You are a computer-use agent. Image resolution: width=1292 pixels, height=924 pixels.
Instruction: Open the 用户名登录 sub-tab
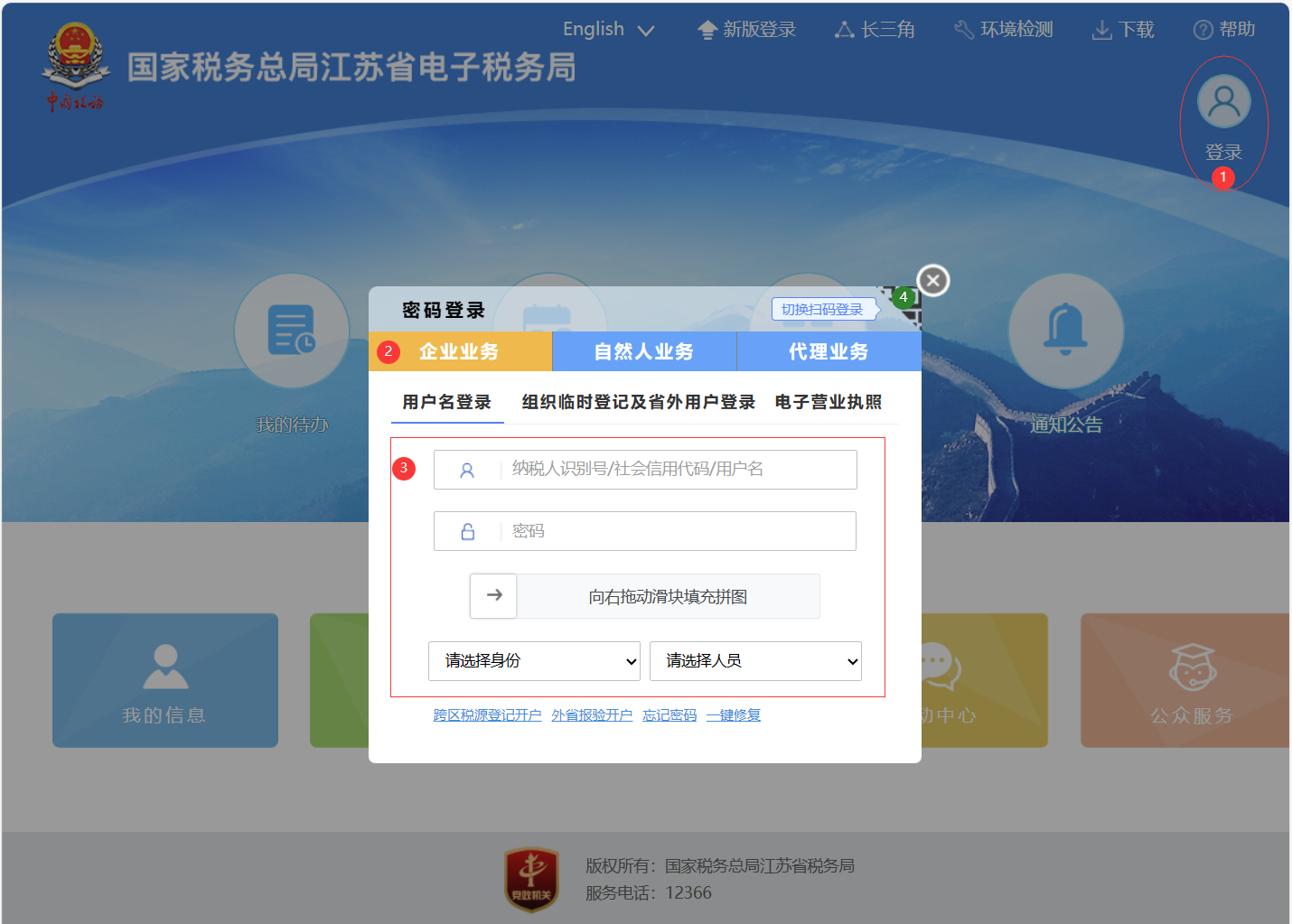coord(447,402)
